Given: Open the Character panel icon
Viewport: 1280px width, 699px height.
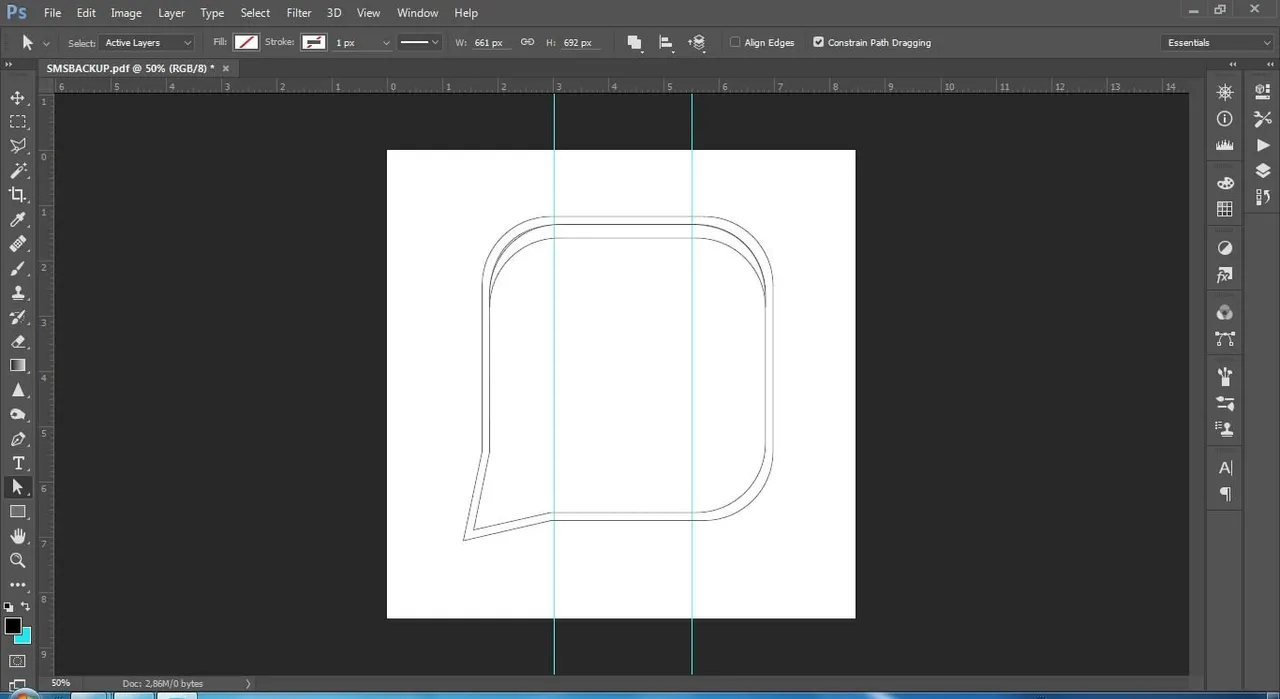Looking at the screenshot, I should point(1225,468).
